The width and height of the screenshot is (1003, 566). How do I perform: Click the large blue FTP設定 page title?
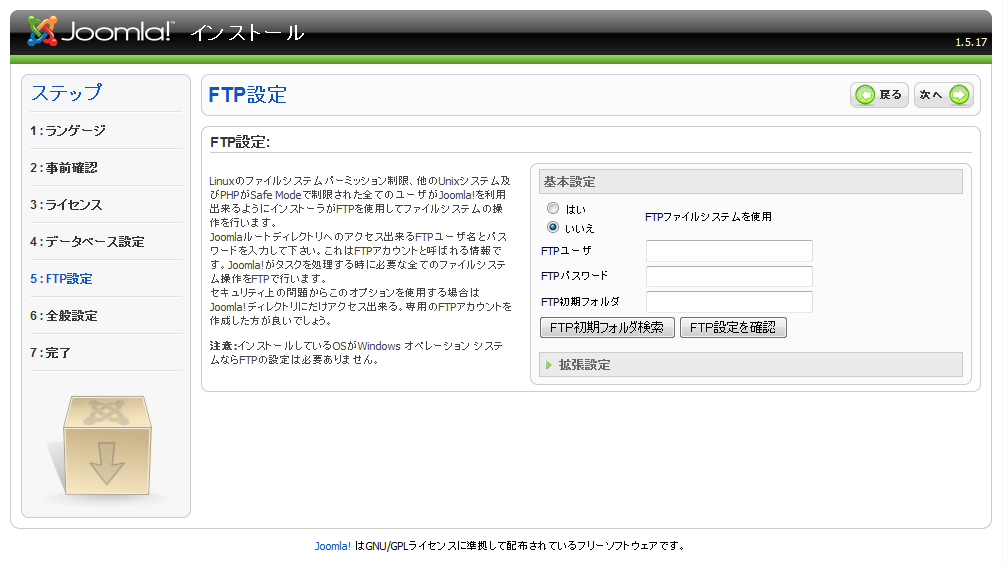click(248, 95)
